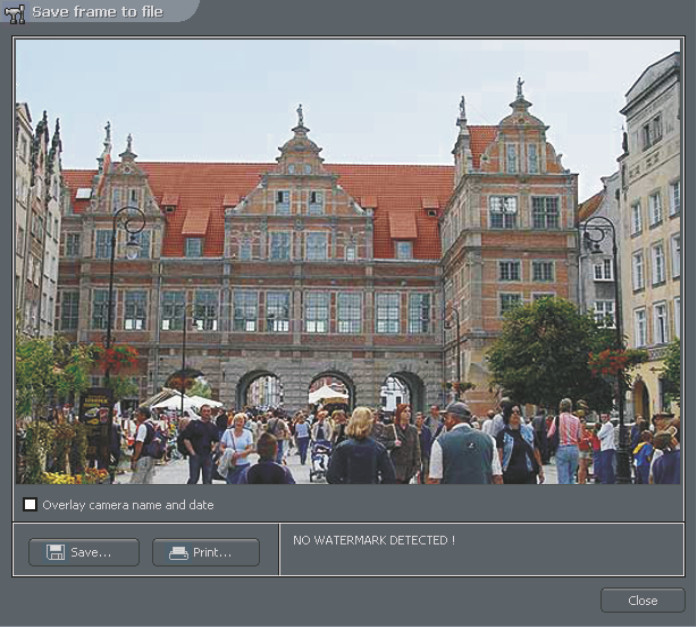This screenshot has height=627, width=696.
Task: Click the baby stroller in the preview
Action: [320, 459]
